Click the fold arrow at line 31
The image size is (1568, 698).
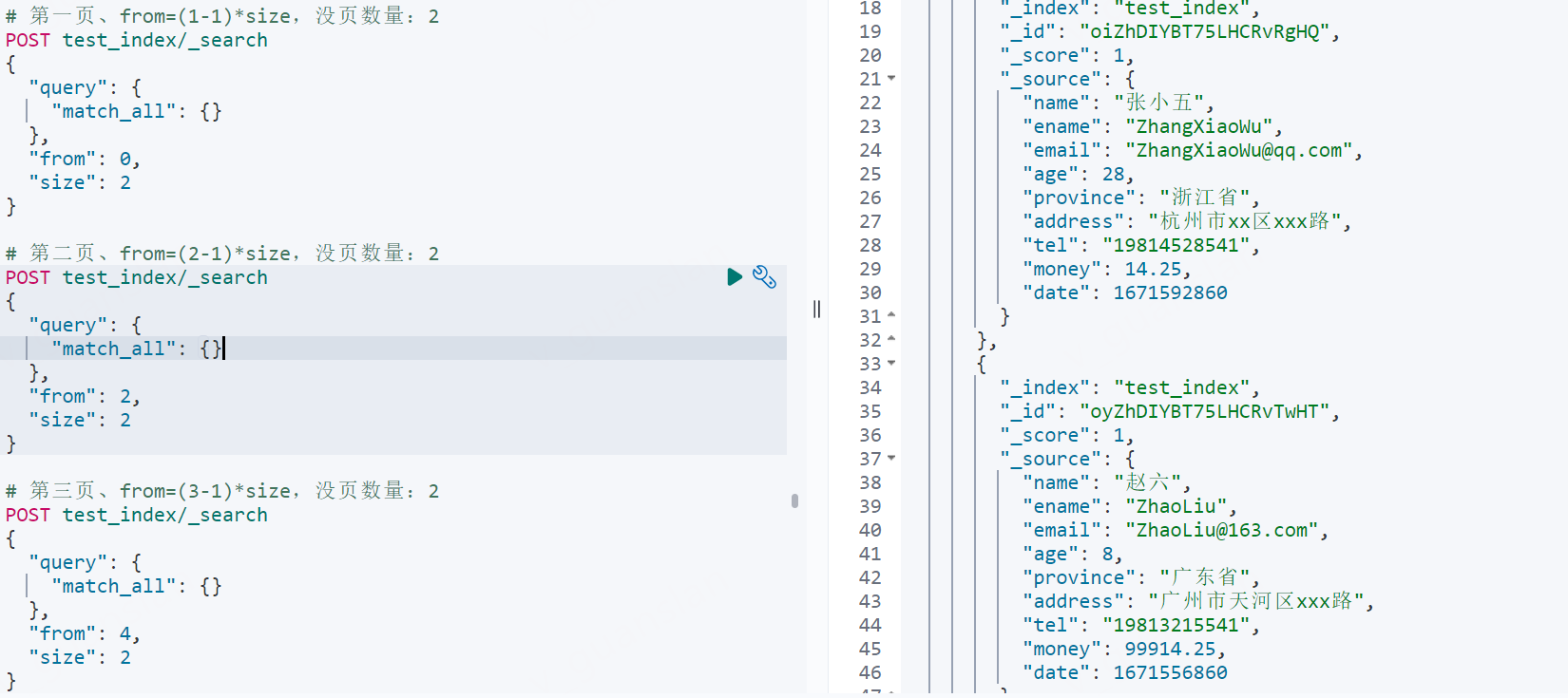click(x=891, y=316)
